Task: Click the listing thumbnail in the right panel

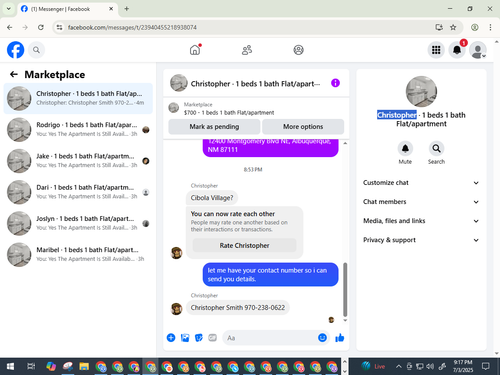Action: pos(421,91)
